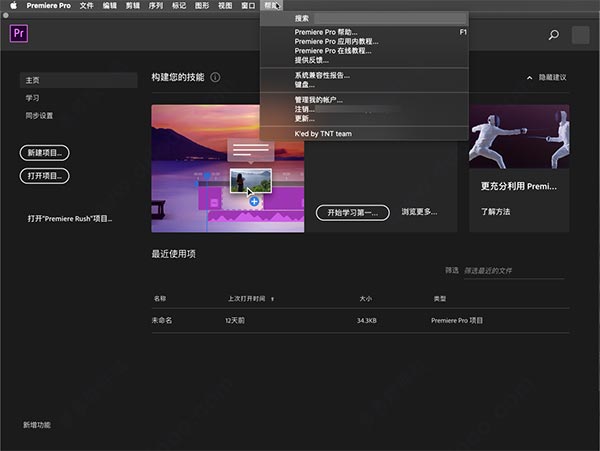Image resolution: width=600 pixels, height=451 pixels.
Task: Open the 编辑 menu
Action: (109, 5)
